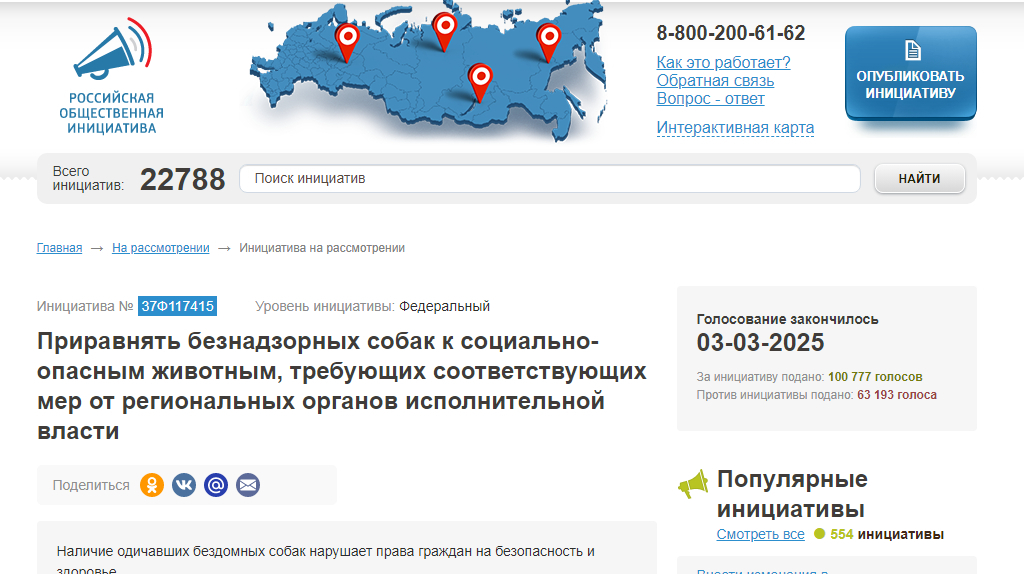
Task: Click the '63 193 голоса' votes-against count
Action: click(x=897, y=395)
